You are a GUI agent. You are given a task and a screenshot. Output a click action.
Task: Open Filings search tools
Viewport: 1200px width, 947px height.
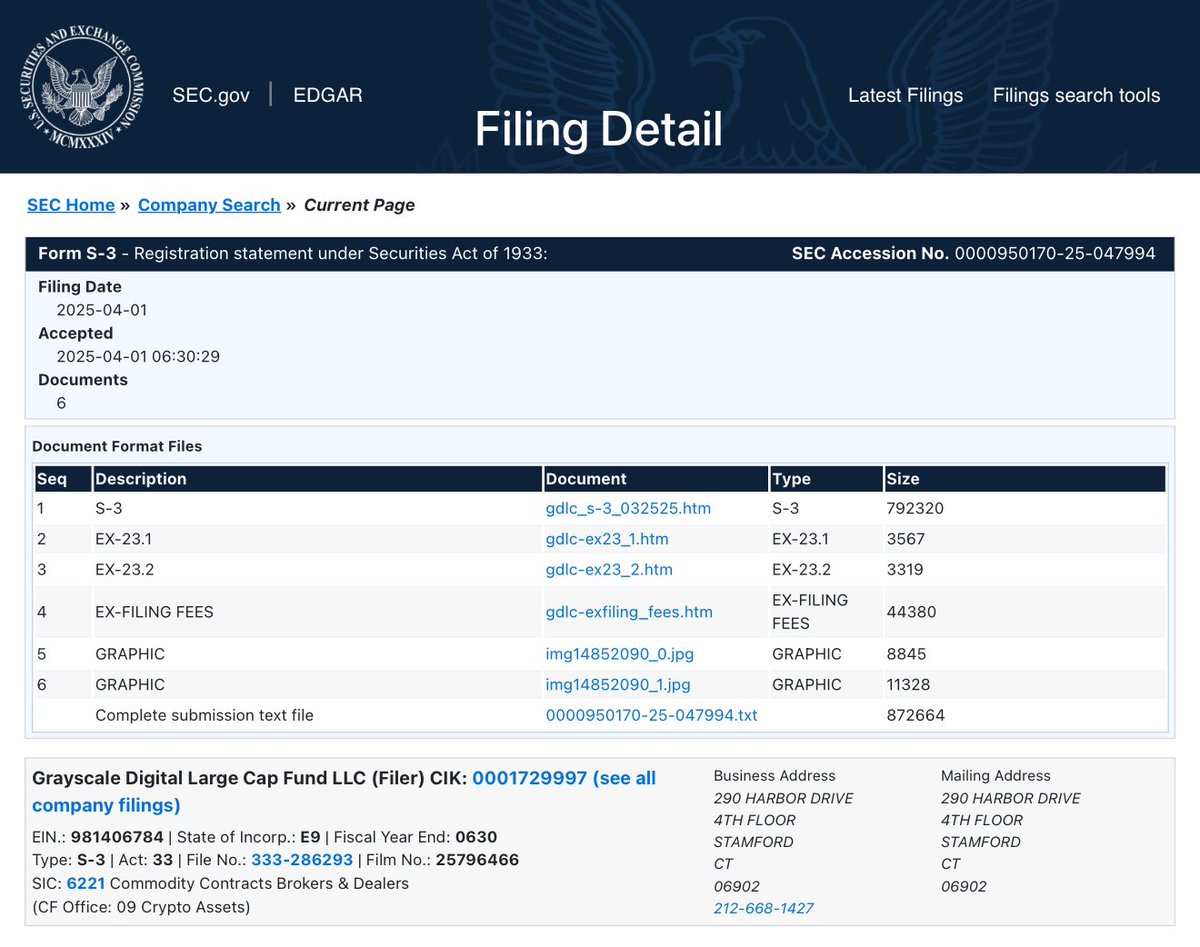coord(1076,95)
